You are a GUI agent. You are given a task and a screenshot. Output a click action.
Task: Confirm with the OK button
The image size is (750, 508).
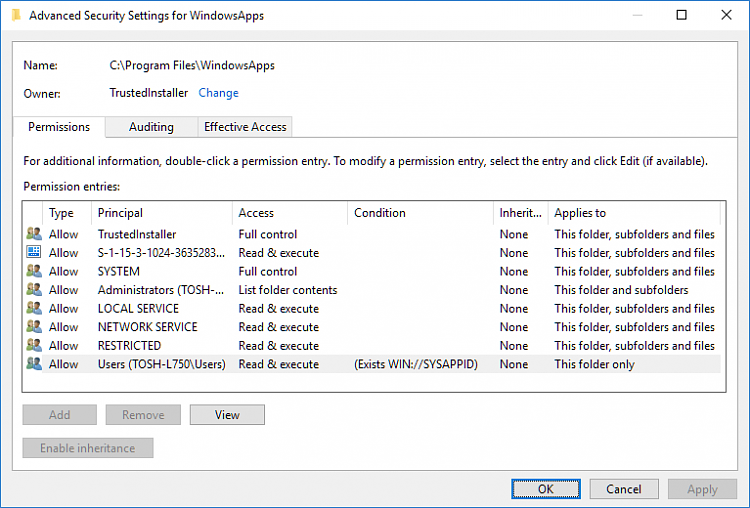tap(546, 489)
